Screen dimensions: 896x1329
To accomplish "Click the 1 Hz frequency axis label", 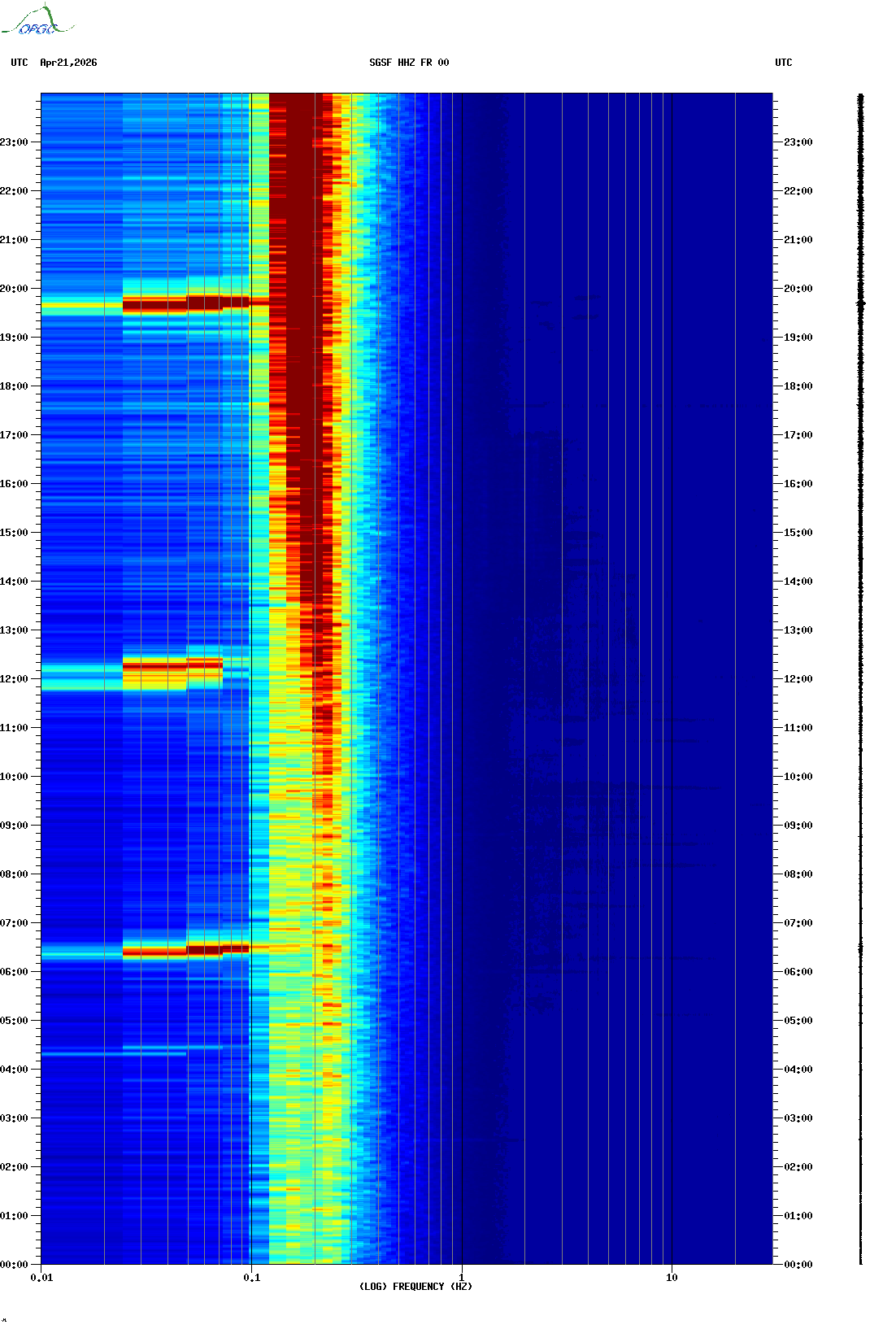I will (x=462, y=1278).
